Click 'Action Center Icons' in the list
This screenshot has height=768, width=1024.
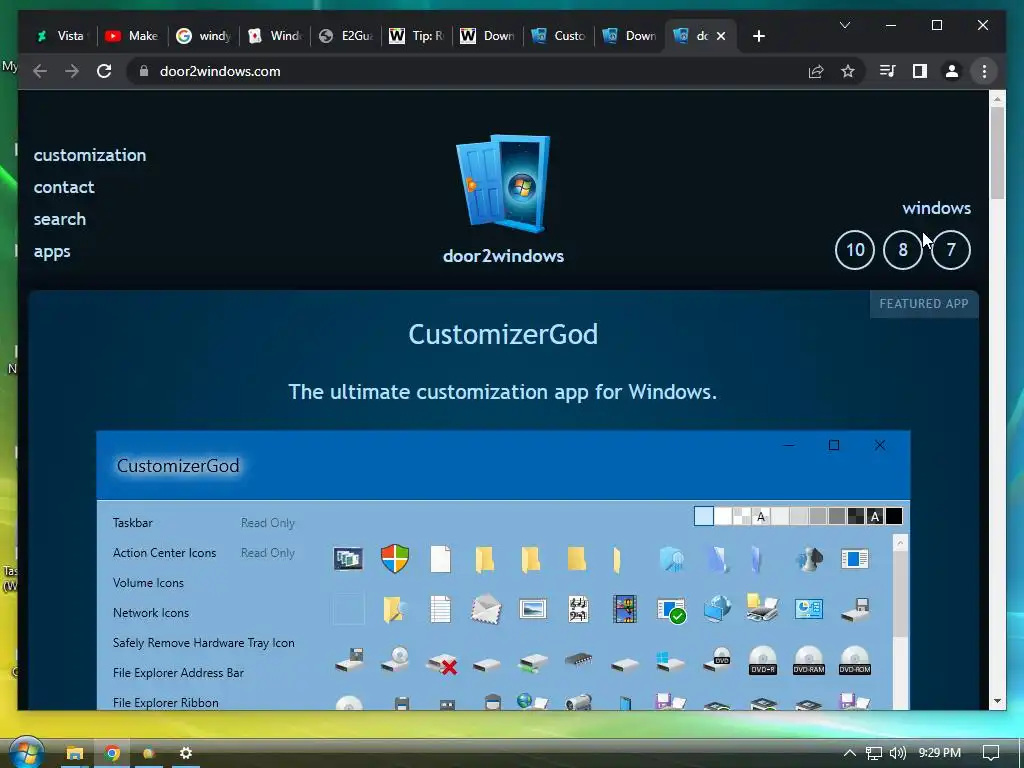(165, 552)
